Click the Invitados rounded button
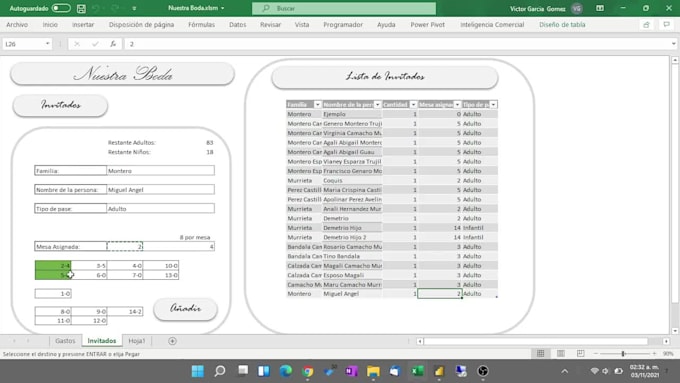680x383 pixels. (x=60, y=105)
